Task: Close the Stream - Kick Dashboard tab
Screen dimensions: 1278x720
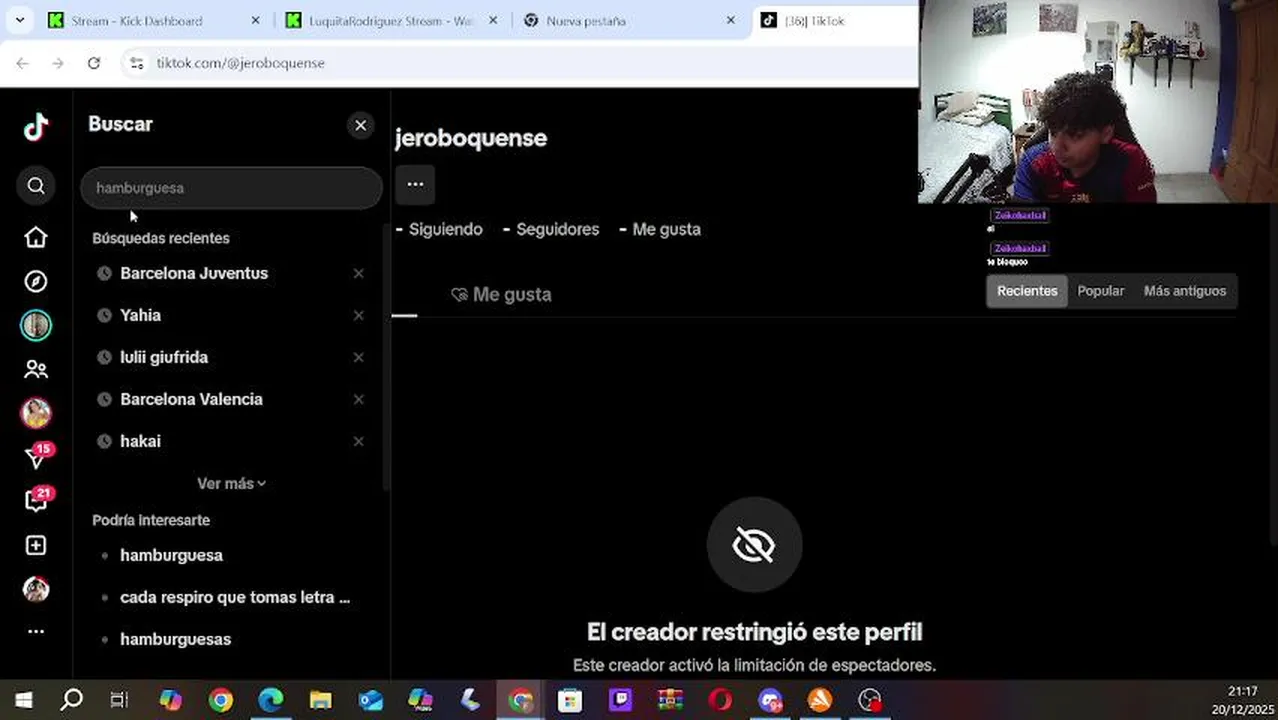Action: 255,20
